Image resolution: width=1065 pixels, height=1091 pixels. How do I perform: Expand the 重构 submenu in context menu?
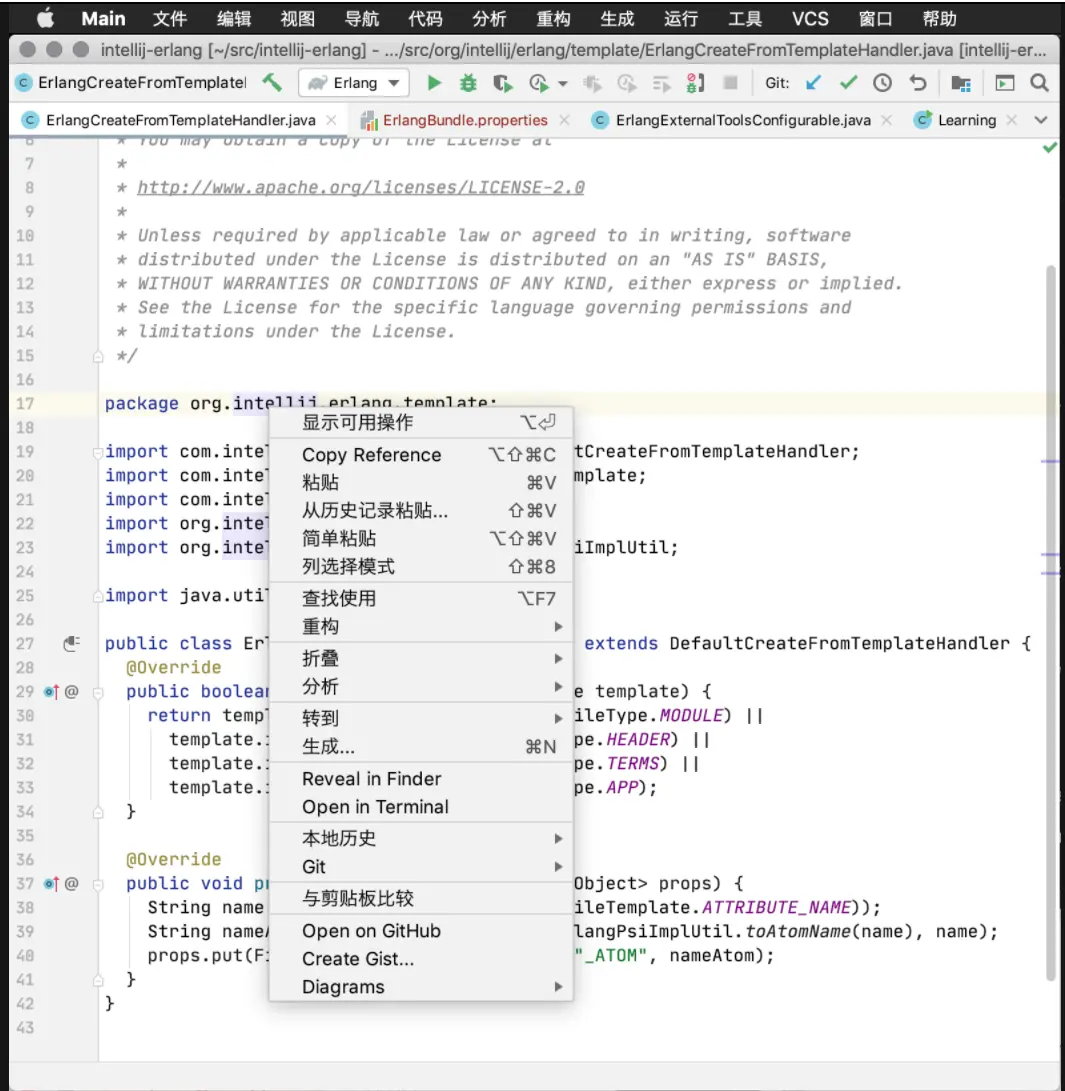[x=421, y=627]
